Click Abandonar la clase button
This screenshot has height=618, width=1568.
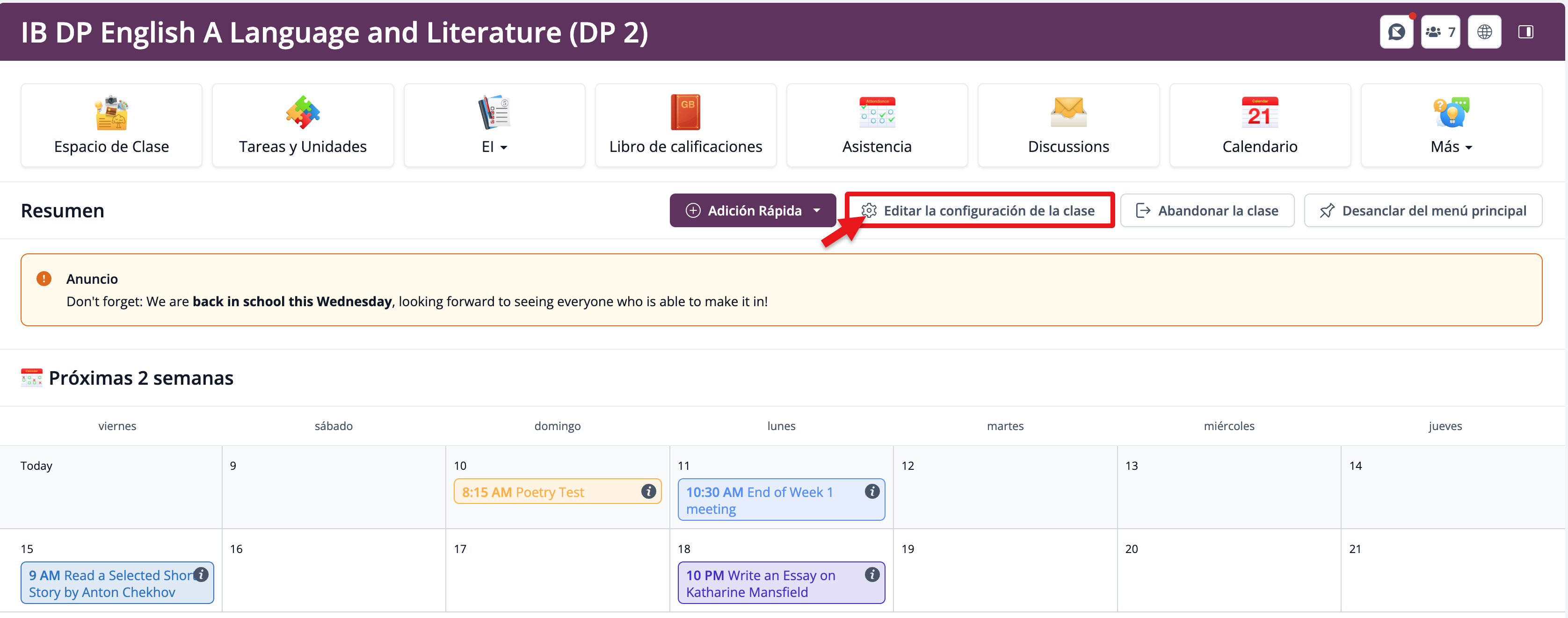(1207, 210)
